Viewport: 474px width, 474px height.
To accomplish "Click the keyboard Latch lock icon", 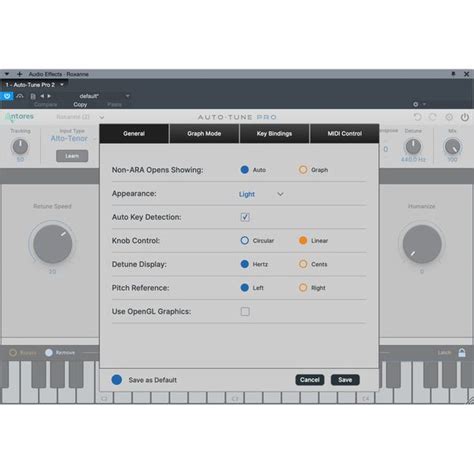I will coord(462,352).
